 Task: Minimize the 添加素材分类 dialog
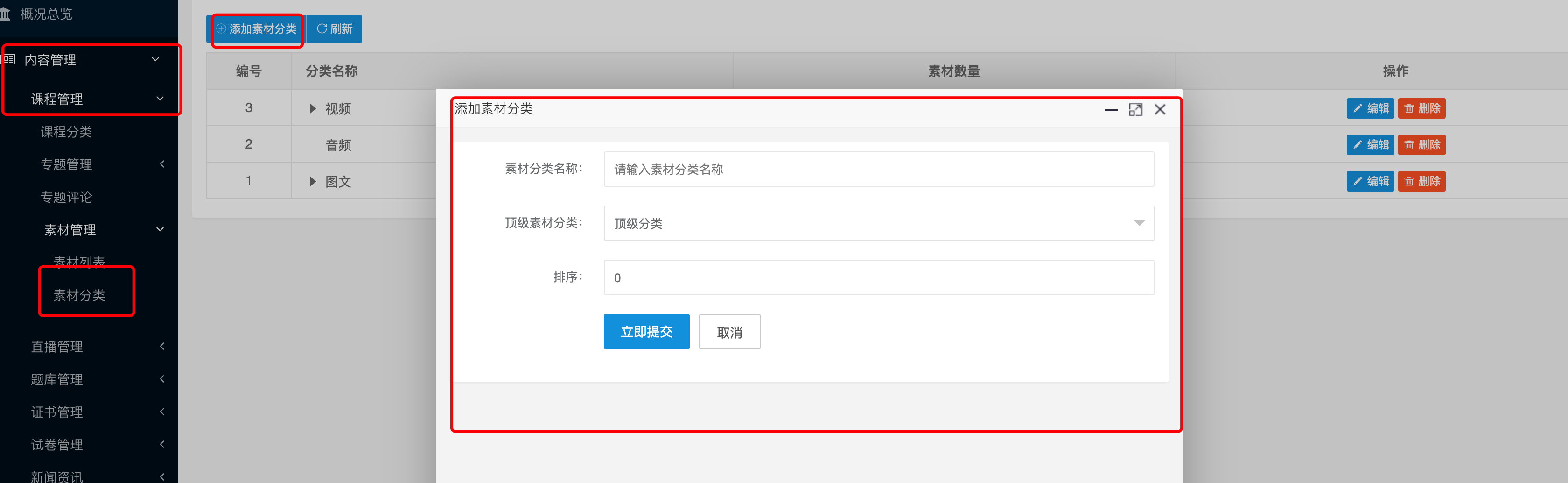point(1112,110)
